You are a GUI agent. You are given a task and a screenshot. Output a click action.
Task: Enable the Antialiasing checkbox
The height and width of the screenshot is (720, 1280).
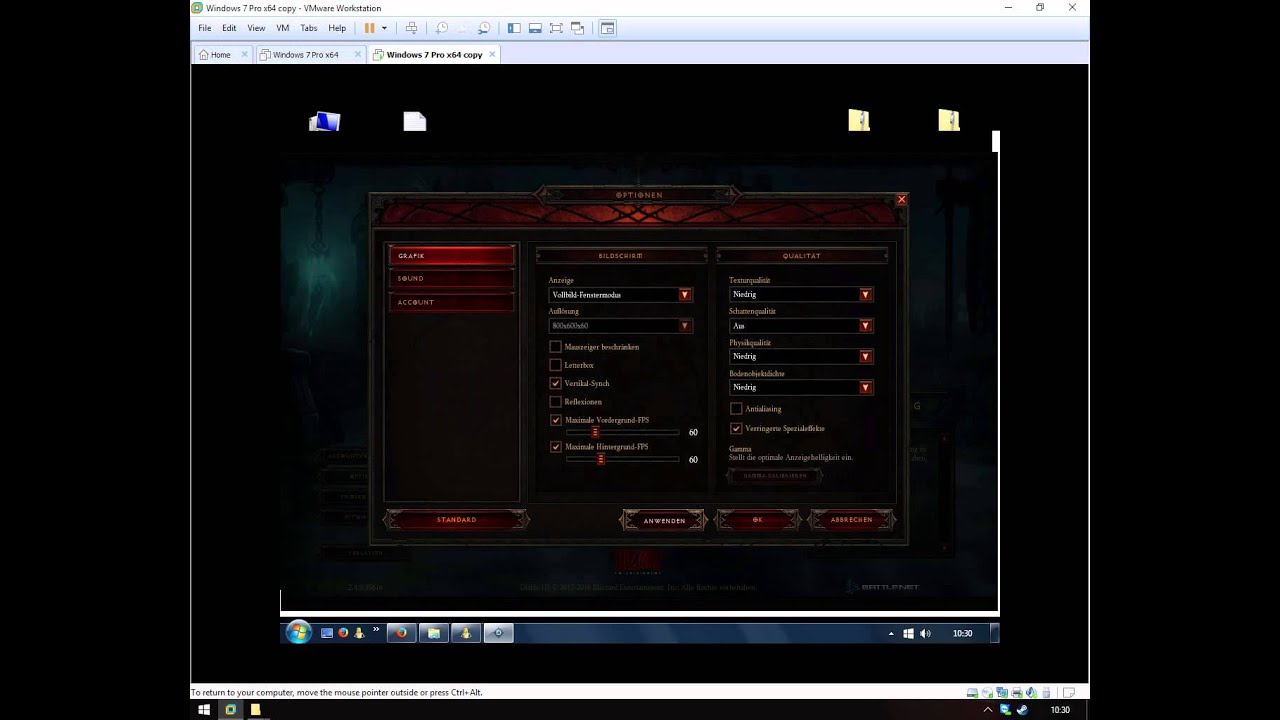pyautogui.click(x=736, y=409)
